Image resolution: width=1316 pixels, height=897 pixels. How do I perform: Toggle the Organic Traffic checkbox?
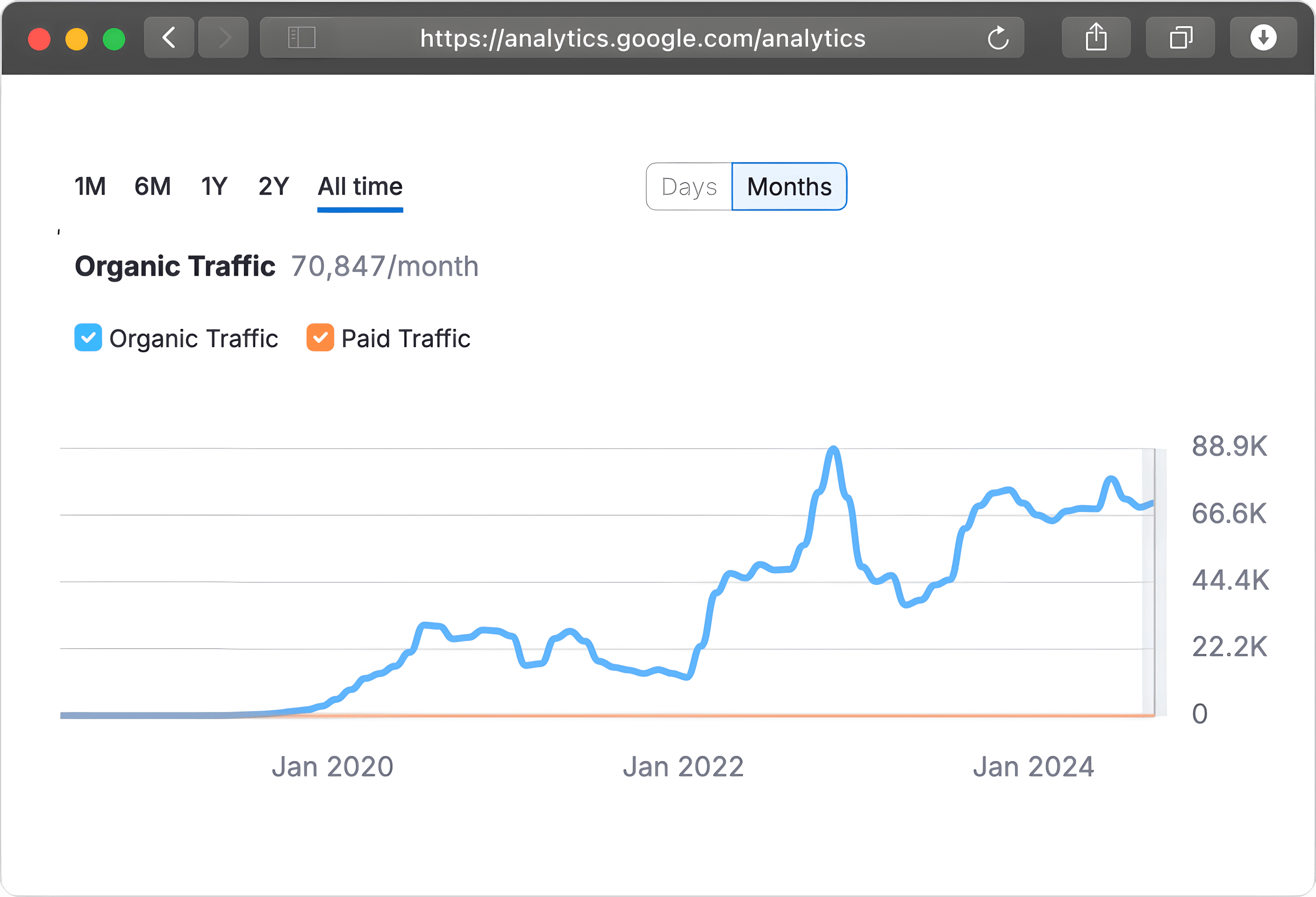[89, 338]
